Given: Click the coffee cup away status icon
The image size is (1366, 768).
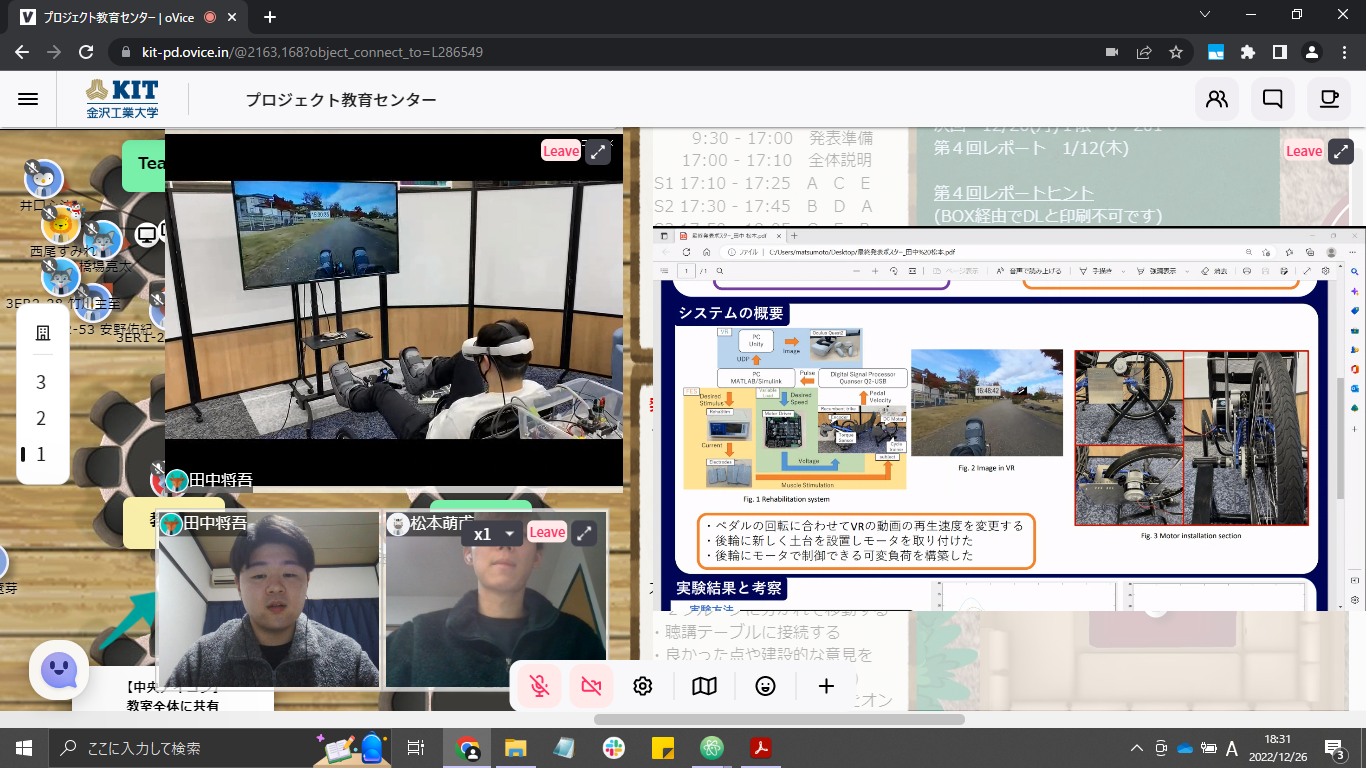Looking at the screenshot, I should click(x=1328, y=99).
